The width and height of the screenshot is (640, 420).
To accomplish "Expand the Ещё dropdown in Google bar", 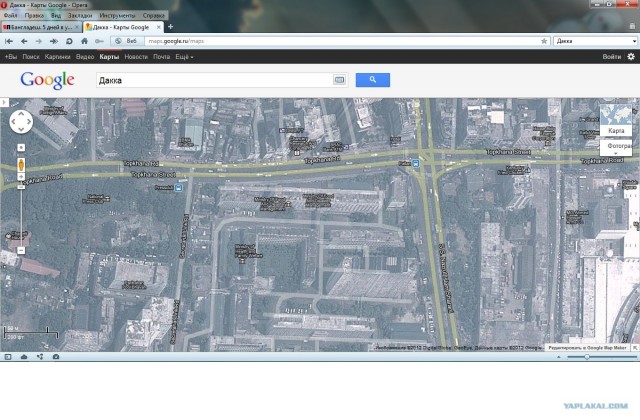I will (x=183, y=57).
